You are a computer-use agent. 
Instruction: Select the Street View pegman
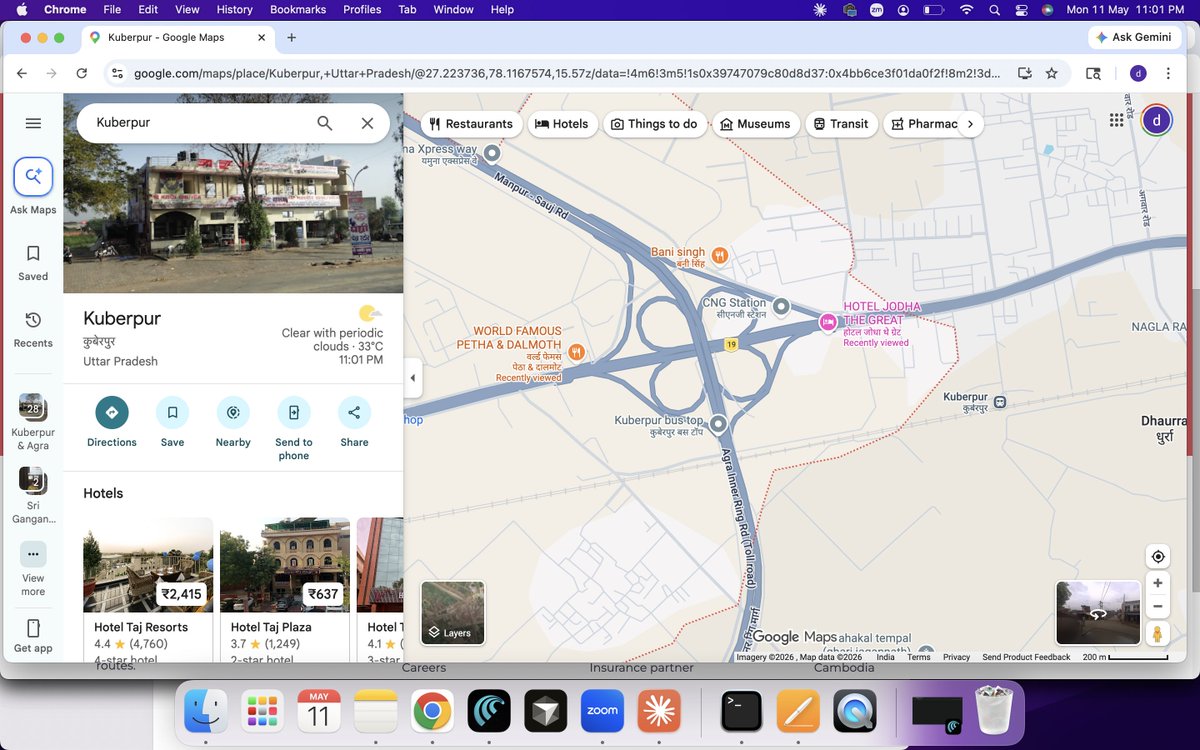(x=1158, y=633)
